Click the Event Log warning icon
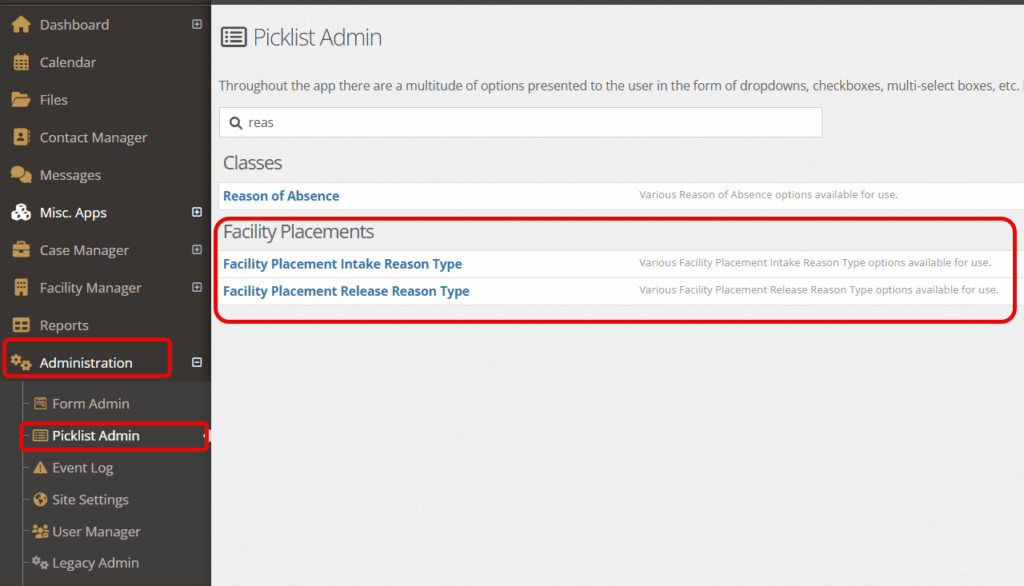Screen dimensions: 1024x586 tap(40, 468)
